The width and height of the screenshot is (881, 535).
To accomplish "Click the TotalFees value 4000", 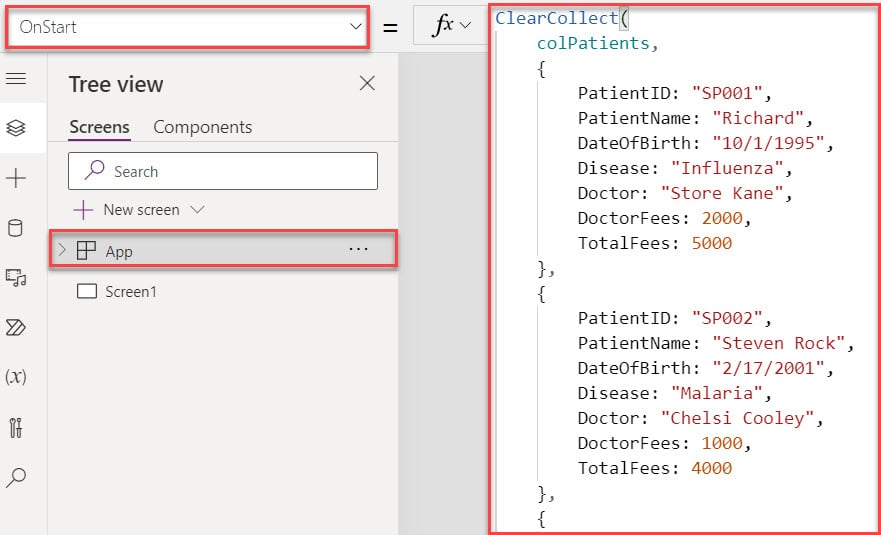I will coord(711,468).
